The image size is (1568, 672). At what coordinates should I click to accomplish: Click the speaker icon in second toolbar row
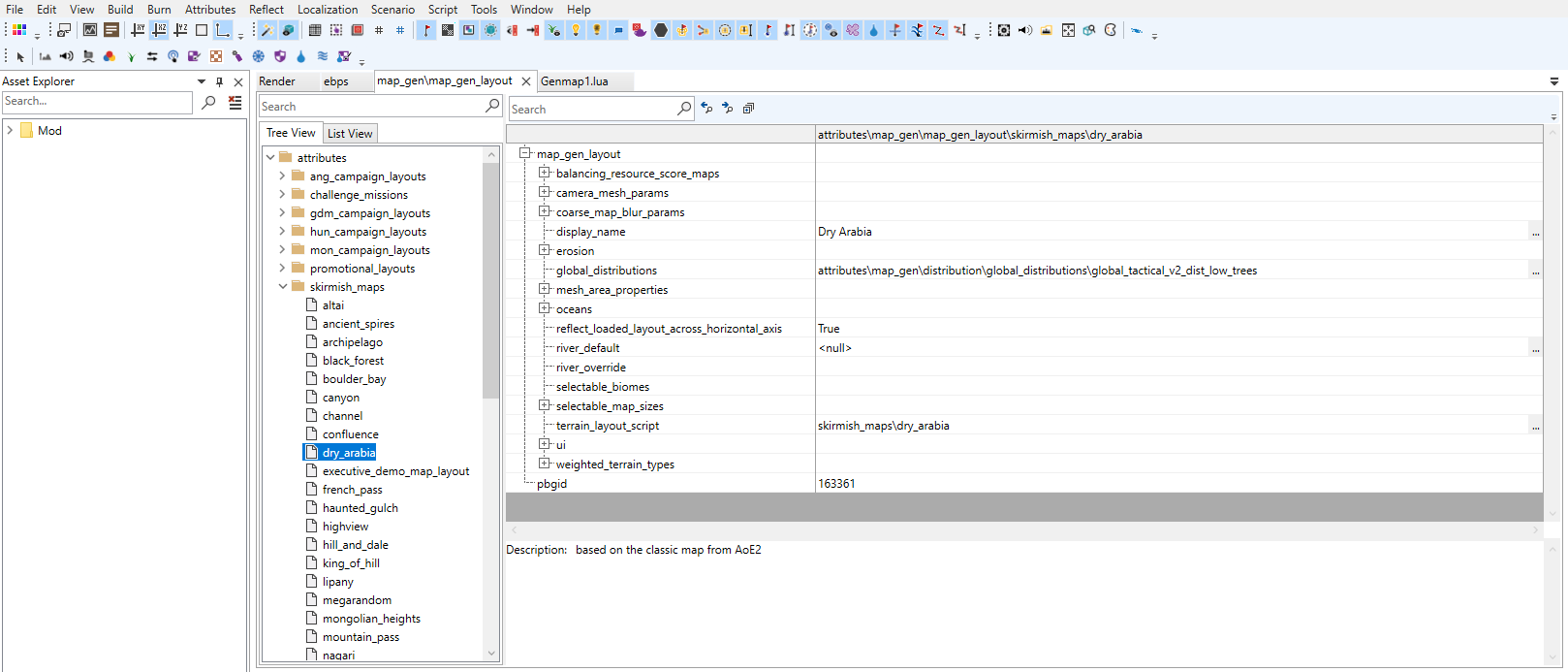pyautogui.click(x=66, y=56)
